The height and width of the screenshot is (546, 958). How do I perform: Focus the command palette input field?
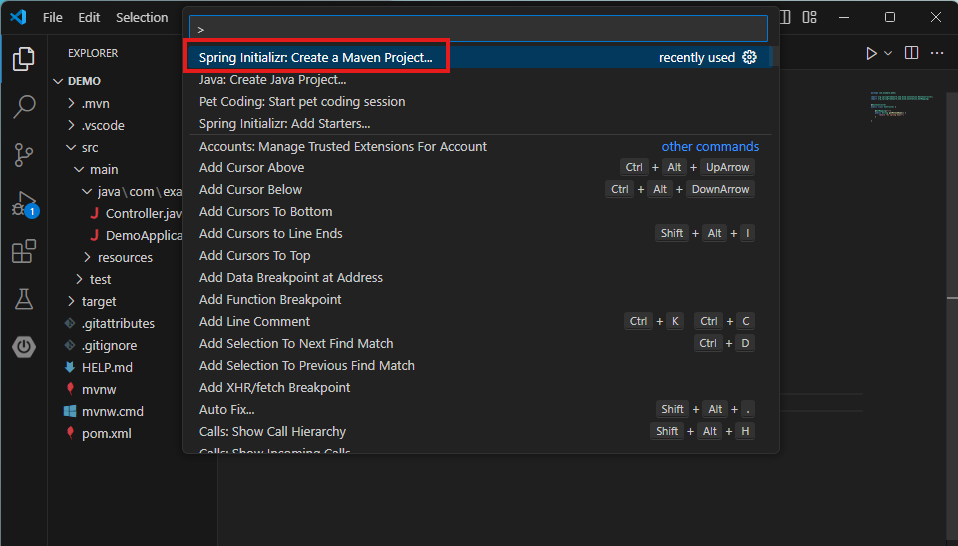coord(478,29)
